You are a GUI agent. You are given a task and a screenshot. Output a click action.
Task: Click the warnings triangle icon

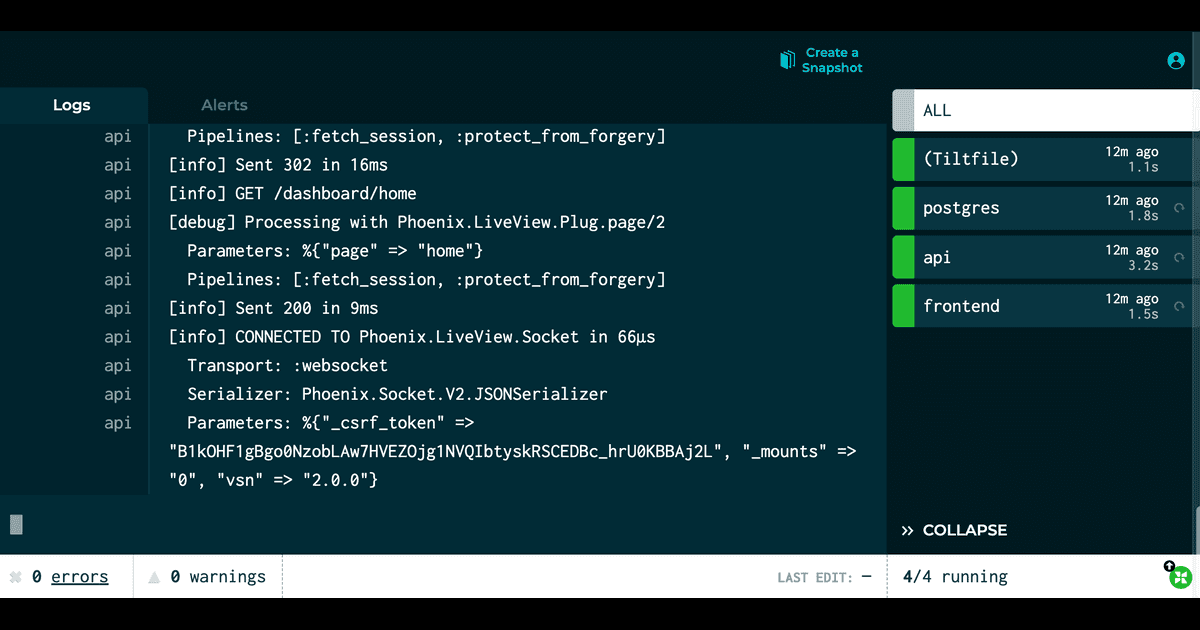(x=154, y=577)
